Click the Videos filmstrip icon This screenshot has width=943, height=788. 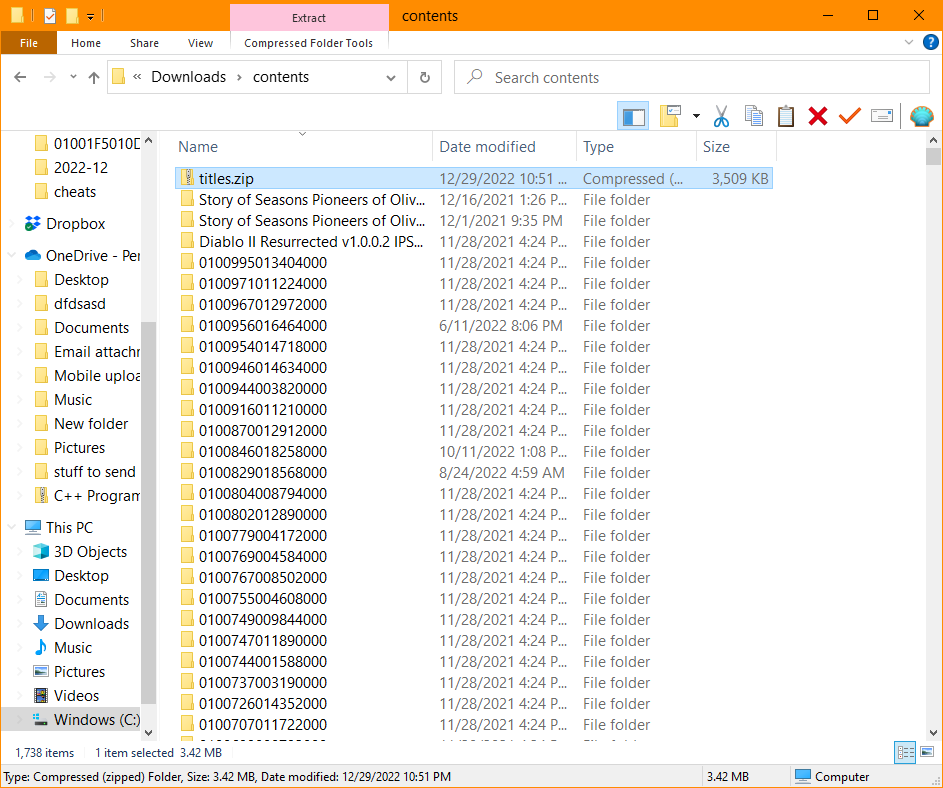(x=40, y=696)
